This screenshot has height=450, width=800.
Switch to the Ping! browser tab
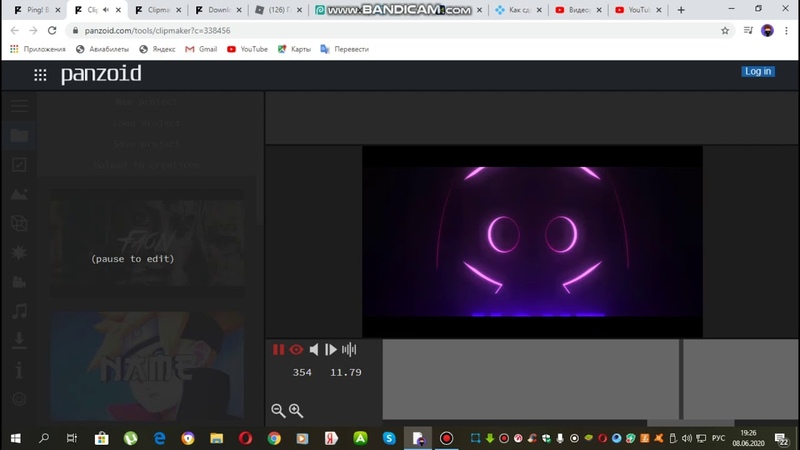(36, 10)
